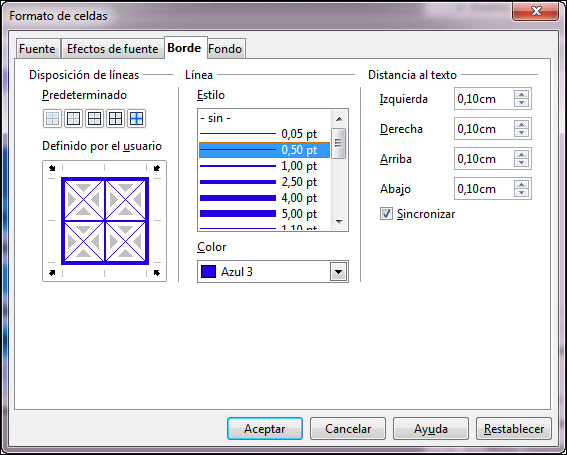
Task: Click bottom-right corner arrow in preview
Action: pyautogui.click(x=157, y=272)
